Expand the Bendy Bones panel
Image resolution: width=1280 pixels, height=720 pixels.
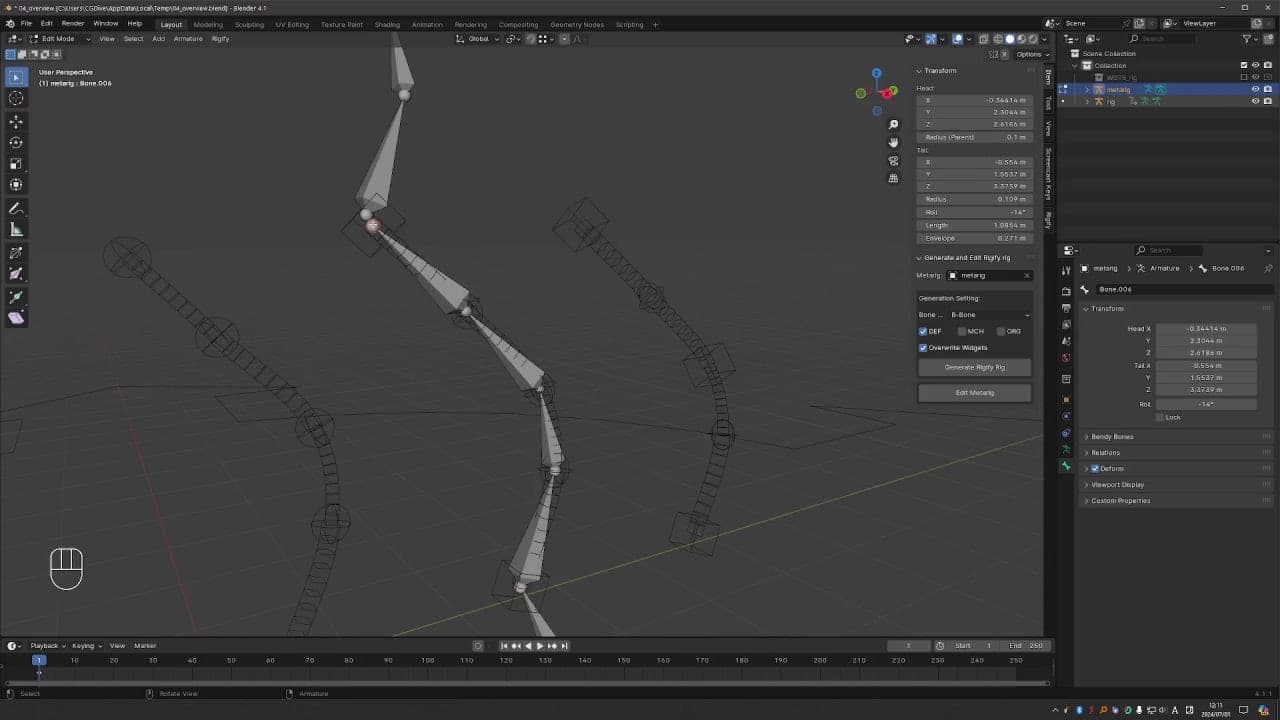point(1112,437)
